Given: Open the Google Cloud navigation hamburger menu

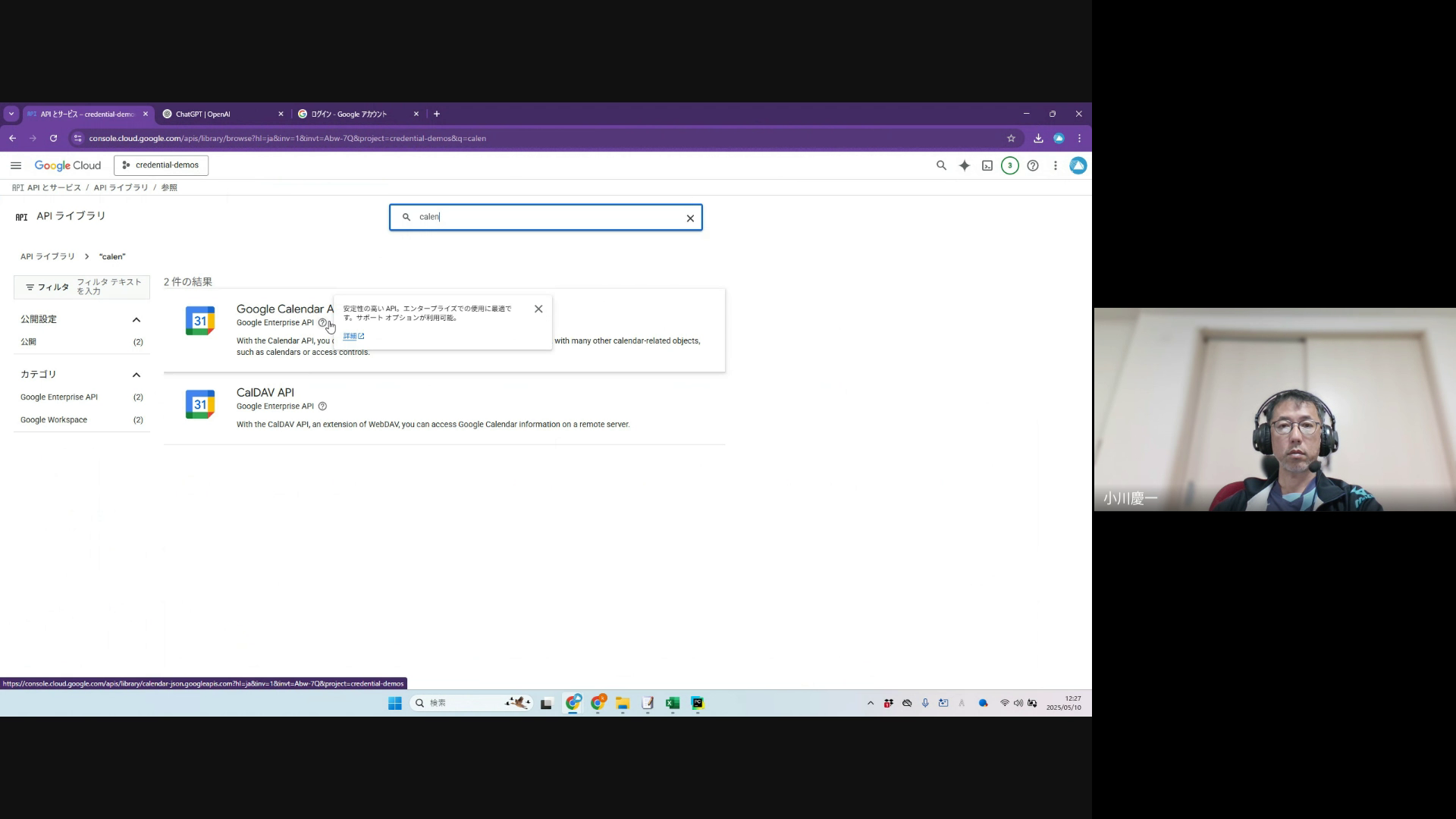Looking at the screenshot, I should (x=15, y=165).
